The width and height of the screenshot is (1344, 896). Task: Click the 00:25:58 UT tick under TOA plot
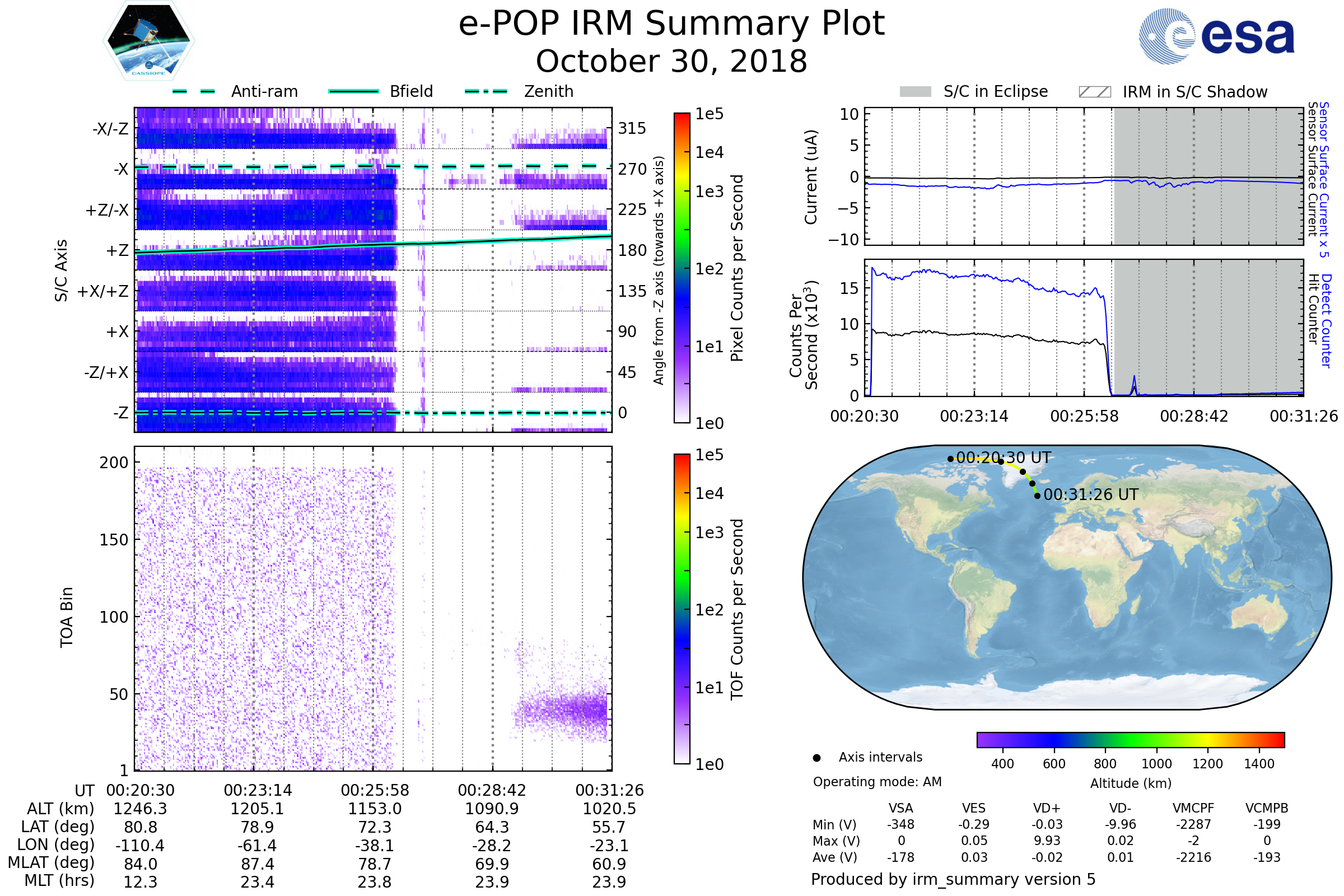point(375,790)
